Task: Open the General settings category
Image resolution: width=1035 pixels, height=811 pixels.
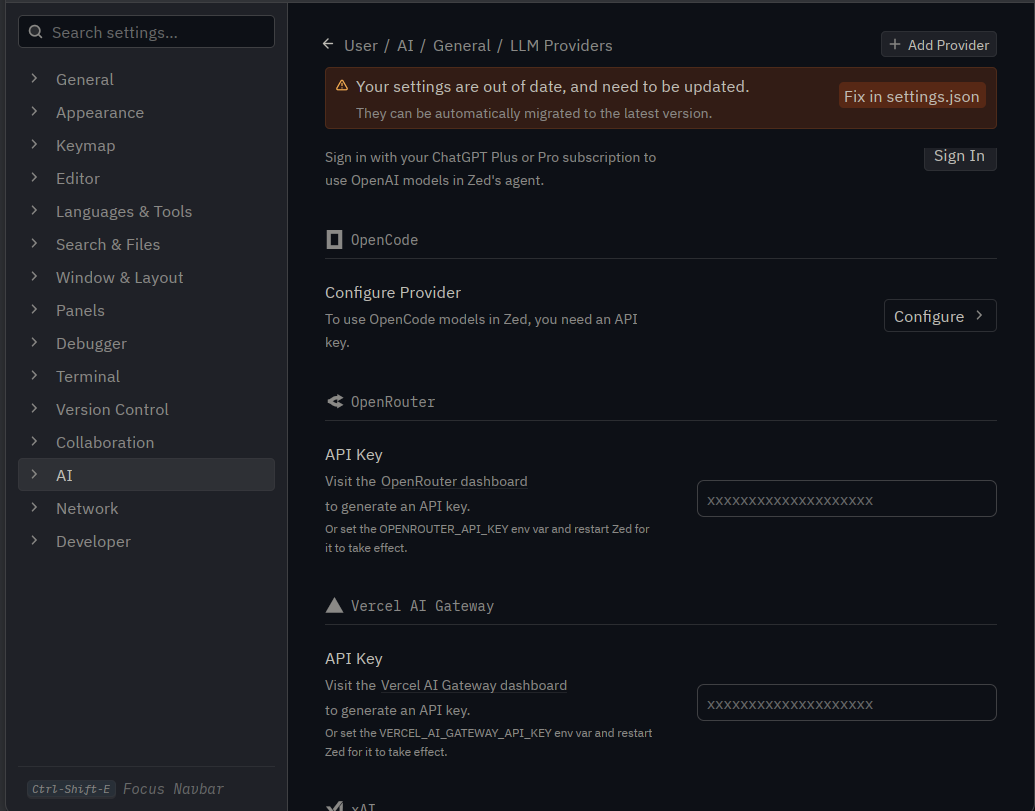Action: pos(146,79)
